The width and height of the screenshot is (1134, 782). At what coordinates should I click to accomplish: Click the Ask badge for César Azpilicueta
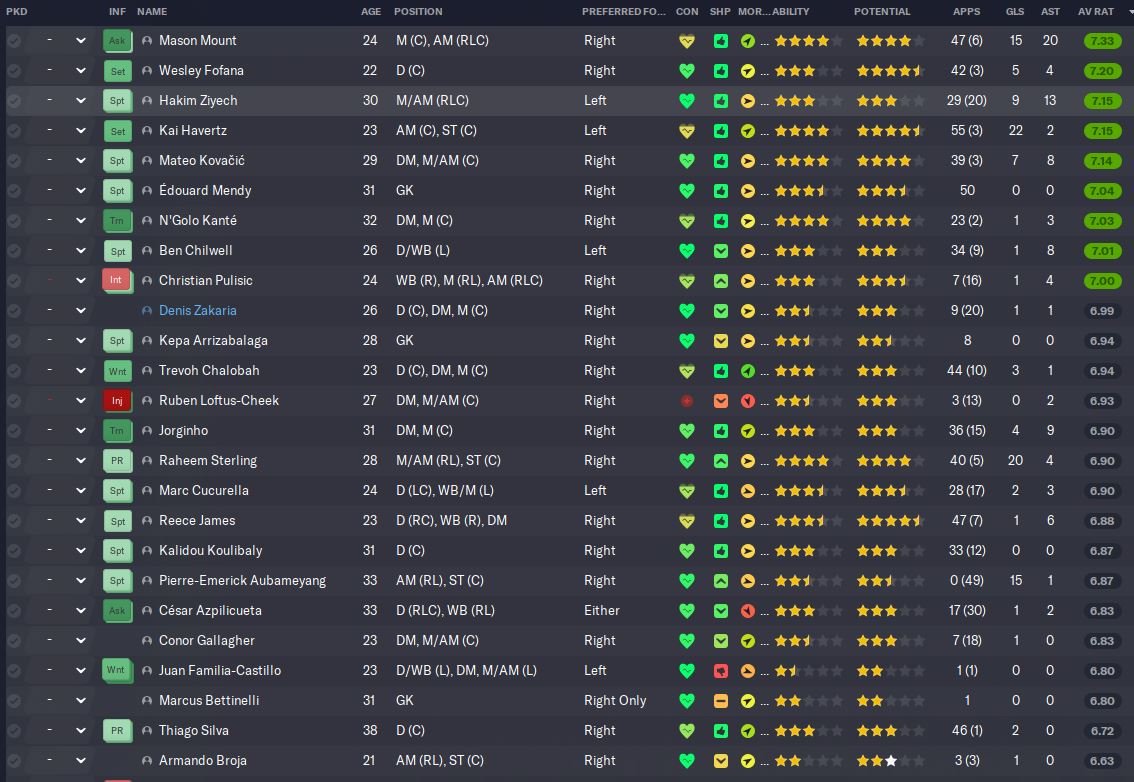click(x=117, y=611)
